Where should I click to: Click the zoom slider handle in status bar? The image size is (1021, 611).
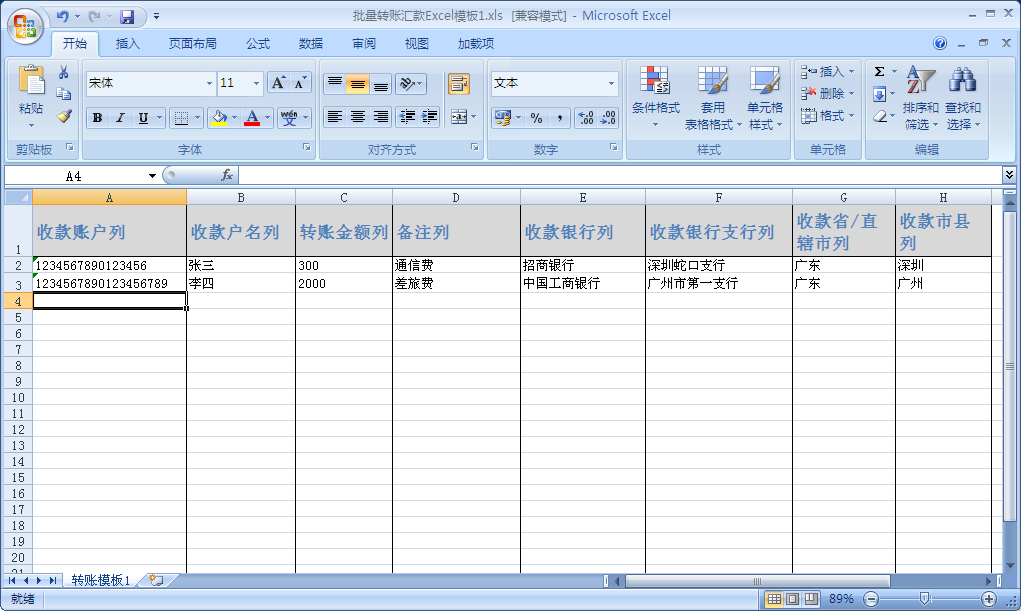924,599
